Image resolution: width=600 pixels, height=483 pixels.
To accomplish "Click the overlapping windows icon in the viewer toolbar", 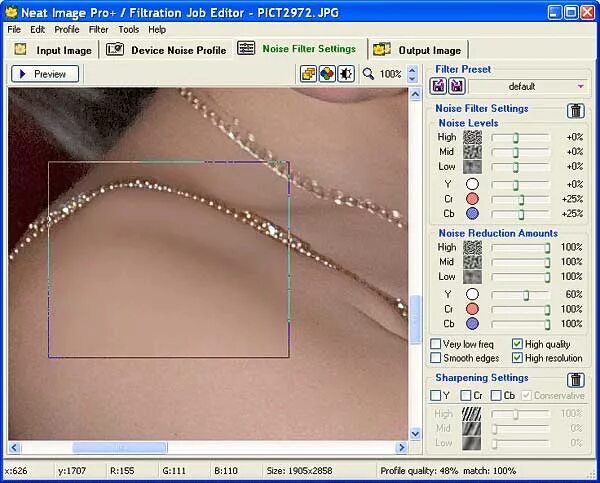I will point(308,74).
